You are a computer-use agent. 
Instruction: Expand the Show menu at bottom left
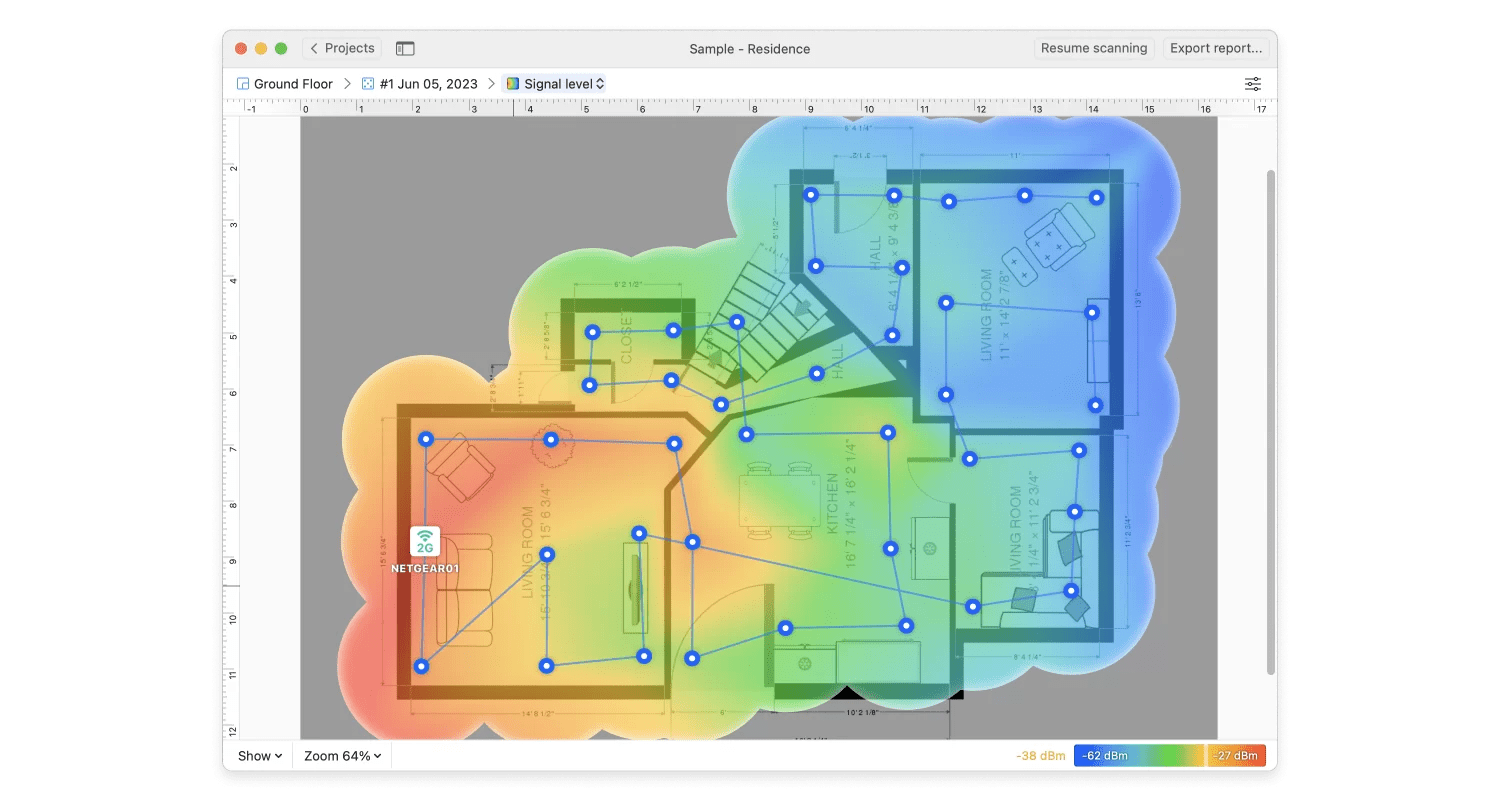click(257, 755)
